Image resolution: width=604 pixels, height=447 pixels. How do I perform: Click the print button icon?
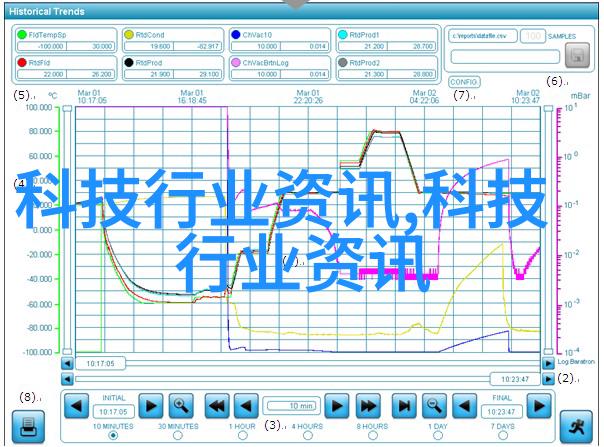pos(28,426)
